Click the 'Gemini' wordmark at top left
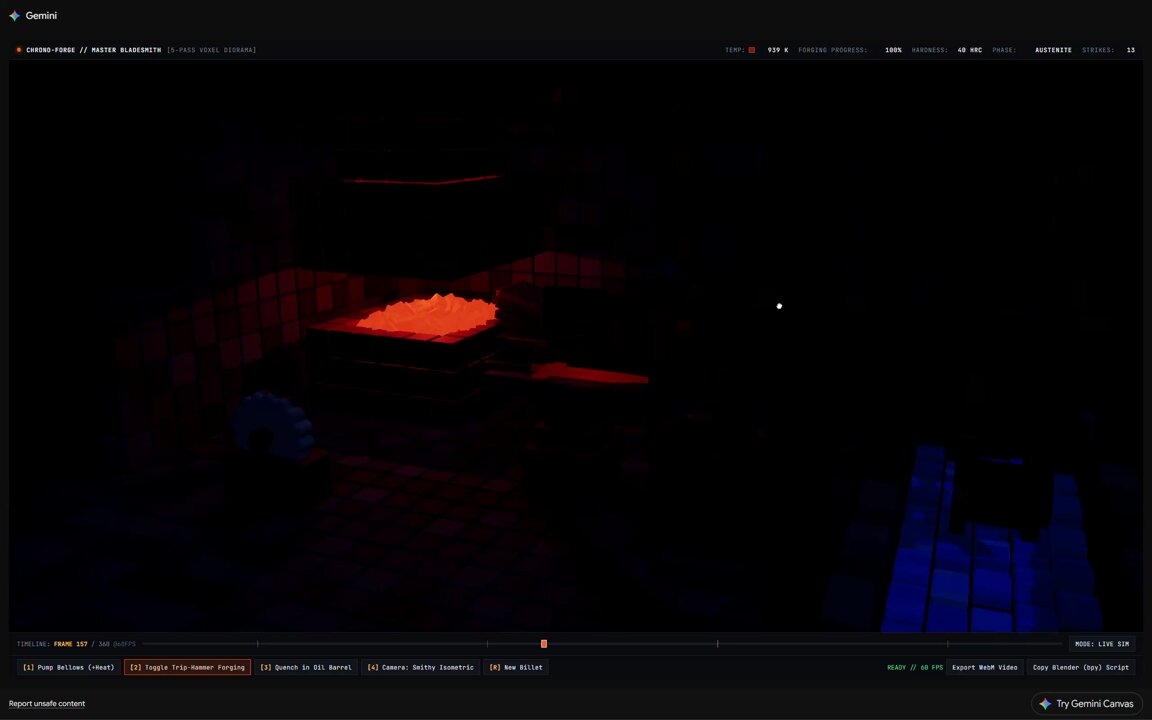This screenshot has height=720, width=1152. [41, 15]
